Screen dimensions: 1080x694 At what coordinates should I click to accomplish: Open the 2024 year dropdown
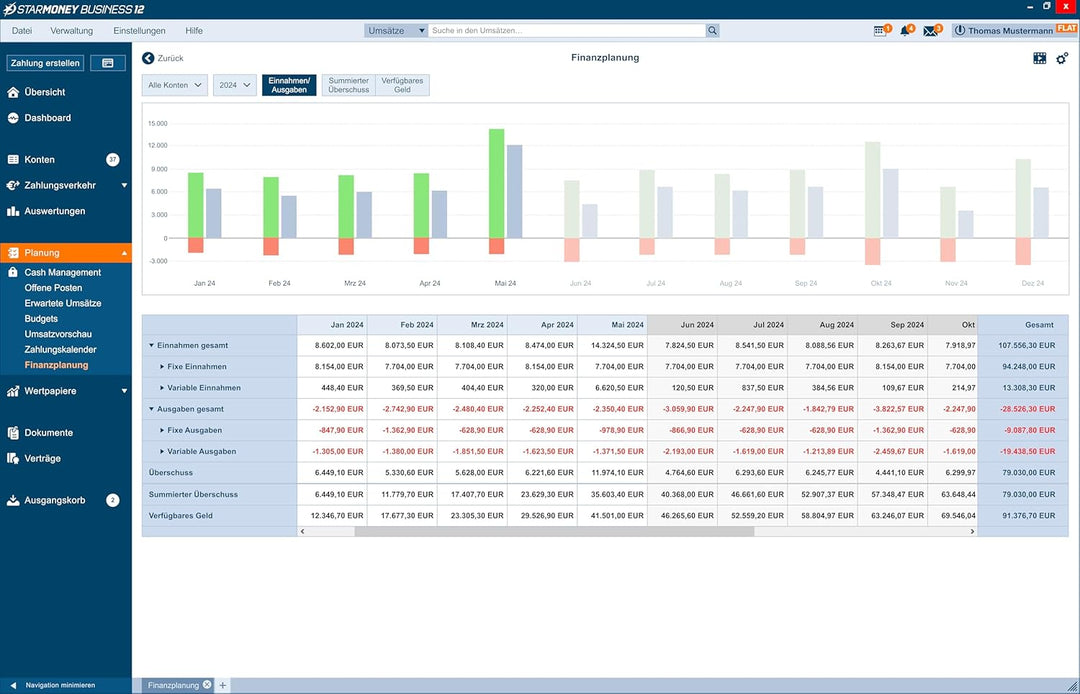tap(235, 85)
